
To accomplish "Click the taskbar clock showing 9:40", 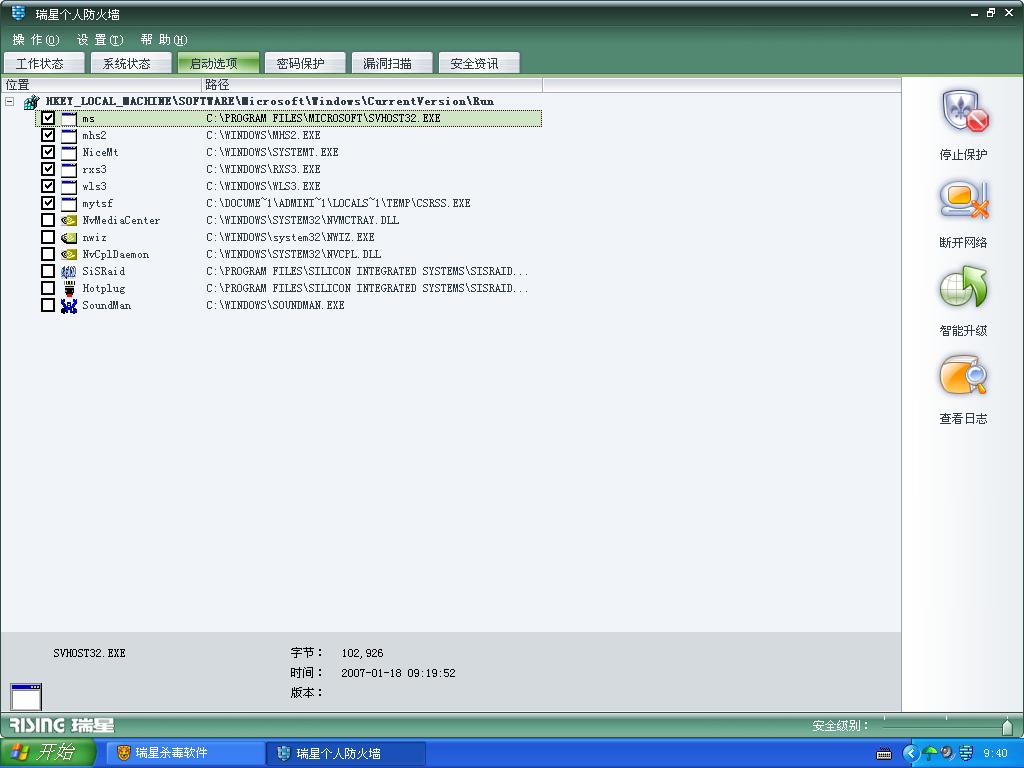I will tap(996, 754).
